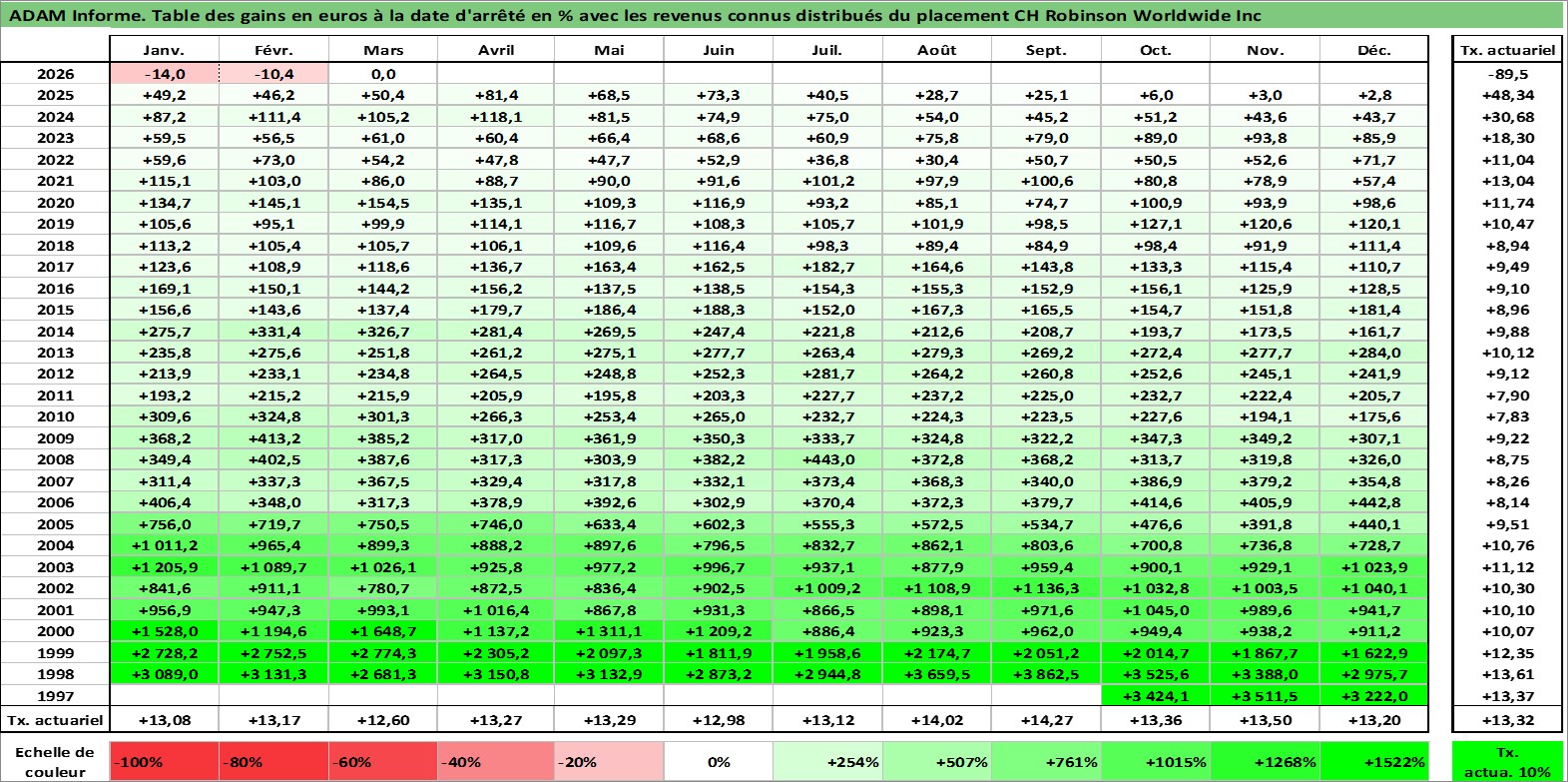The height and width of the screenshot is (782, 1568).
Task: Click the +13,08 Janv. actuarial rate cell
Action: point(164,720)
